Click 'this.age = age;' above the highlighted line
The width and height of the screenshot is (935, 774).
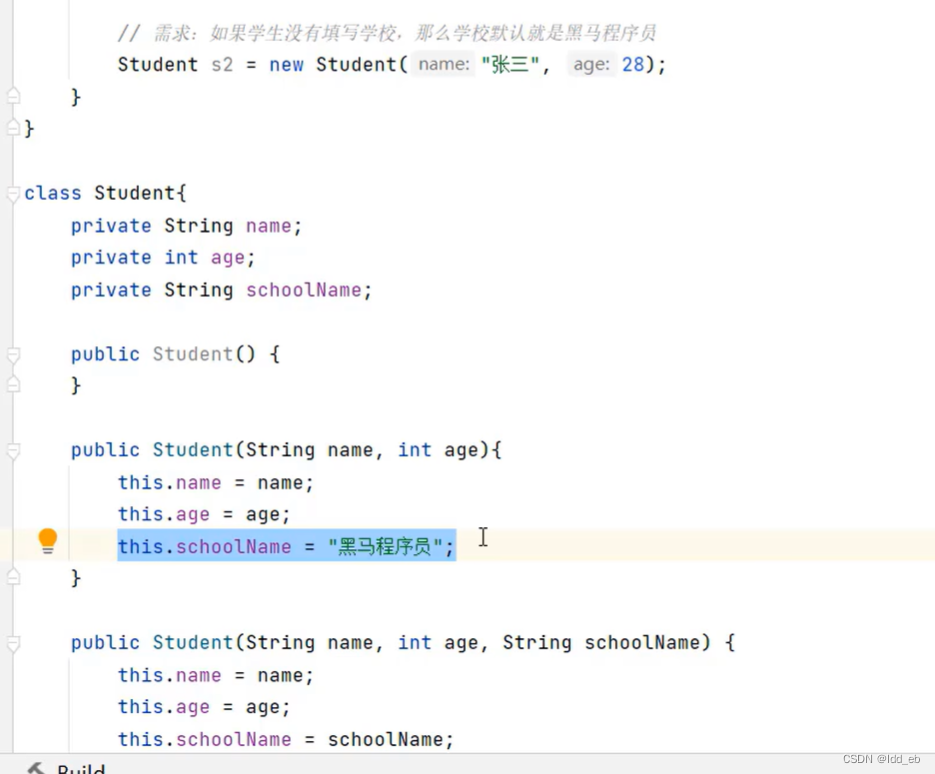tap(204, 515)
